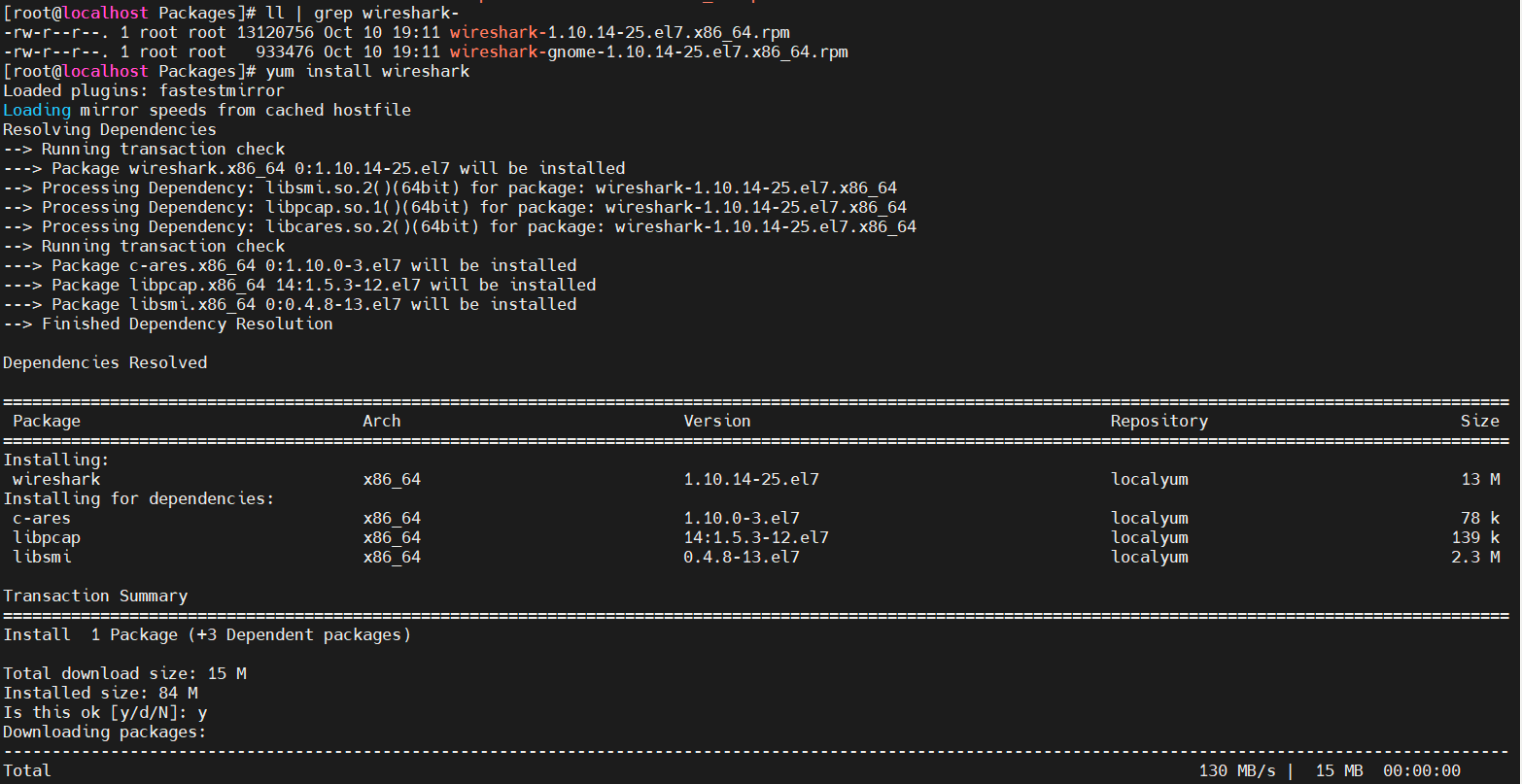
Task: Click 'libpcap' in the package table
Action: 47,537
